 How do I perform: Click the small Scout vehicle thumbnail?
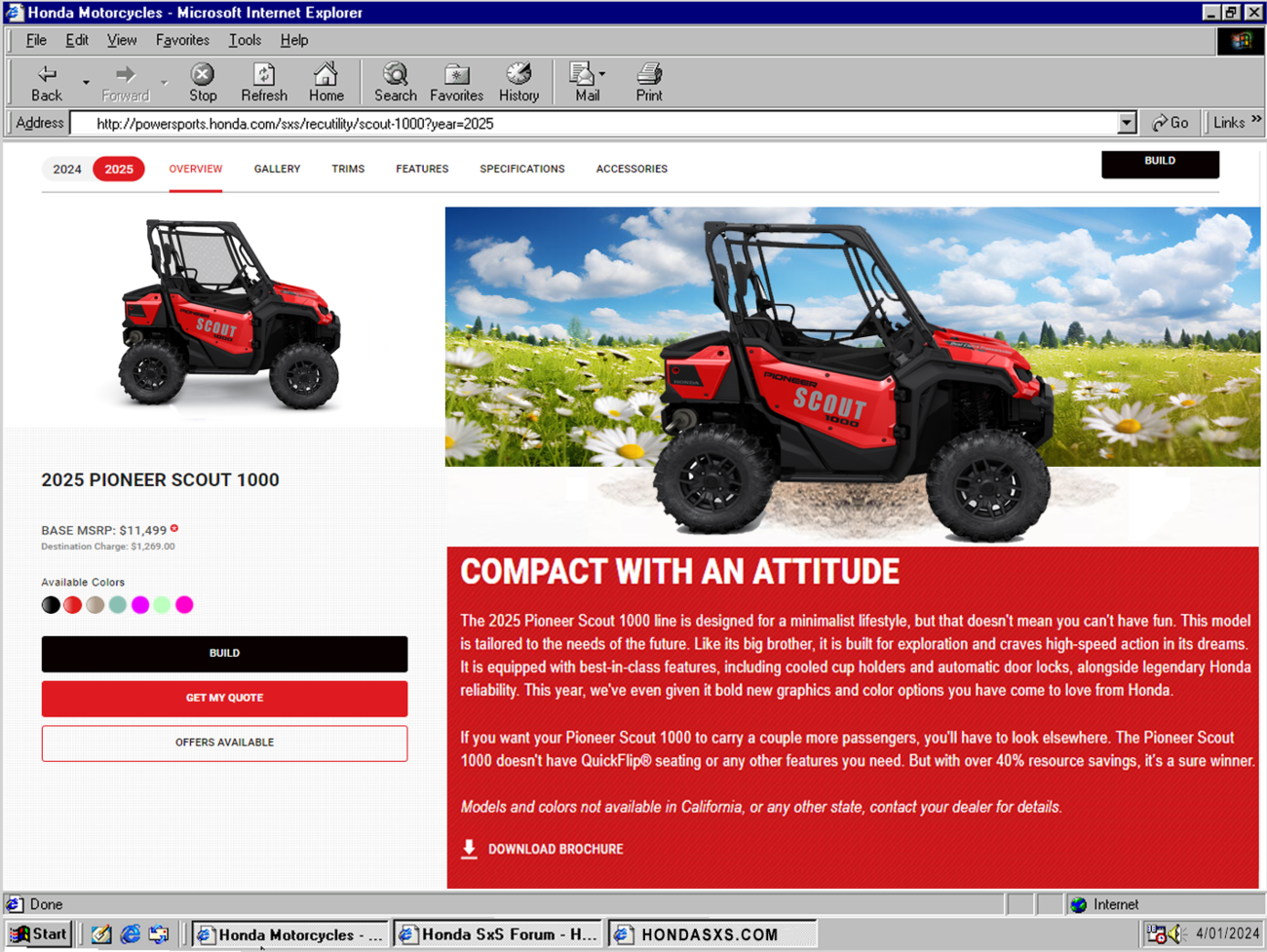pyautogui.click(x=229, y=315)
